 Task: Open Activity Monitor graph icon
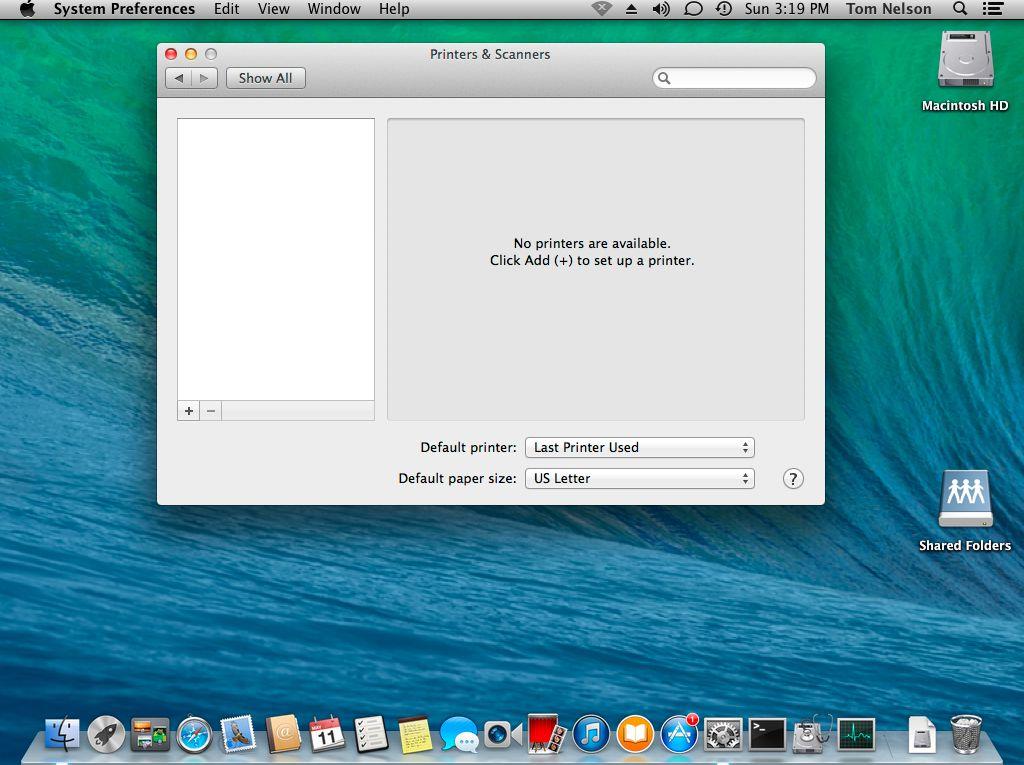pyautogui.click(x=856, y=734)
